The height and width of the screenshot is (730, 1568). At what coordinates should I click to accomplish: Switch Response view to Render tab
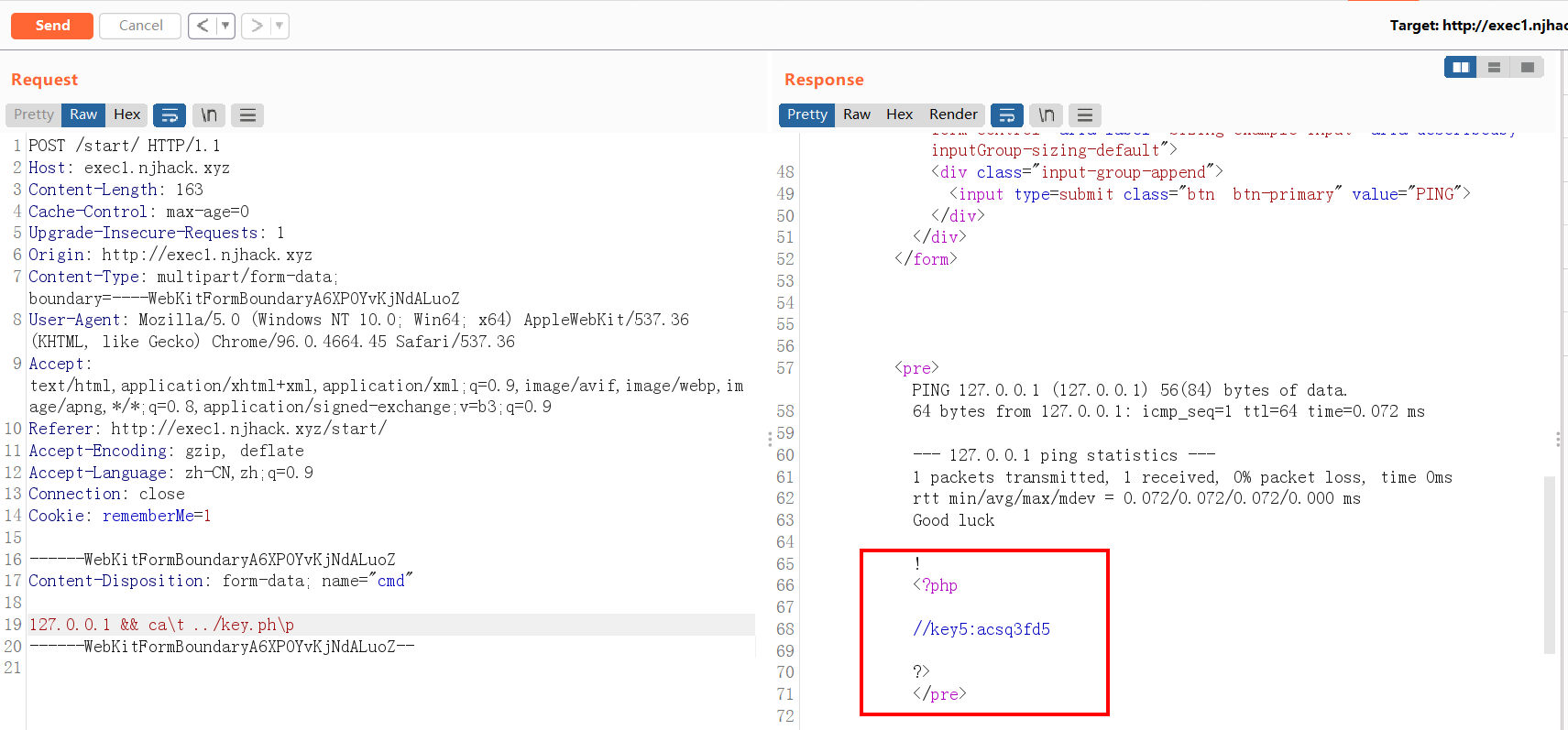tap(953, 114)
